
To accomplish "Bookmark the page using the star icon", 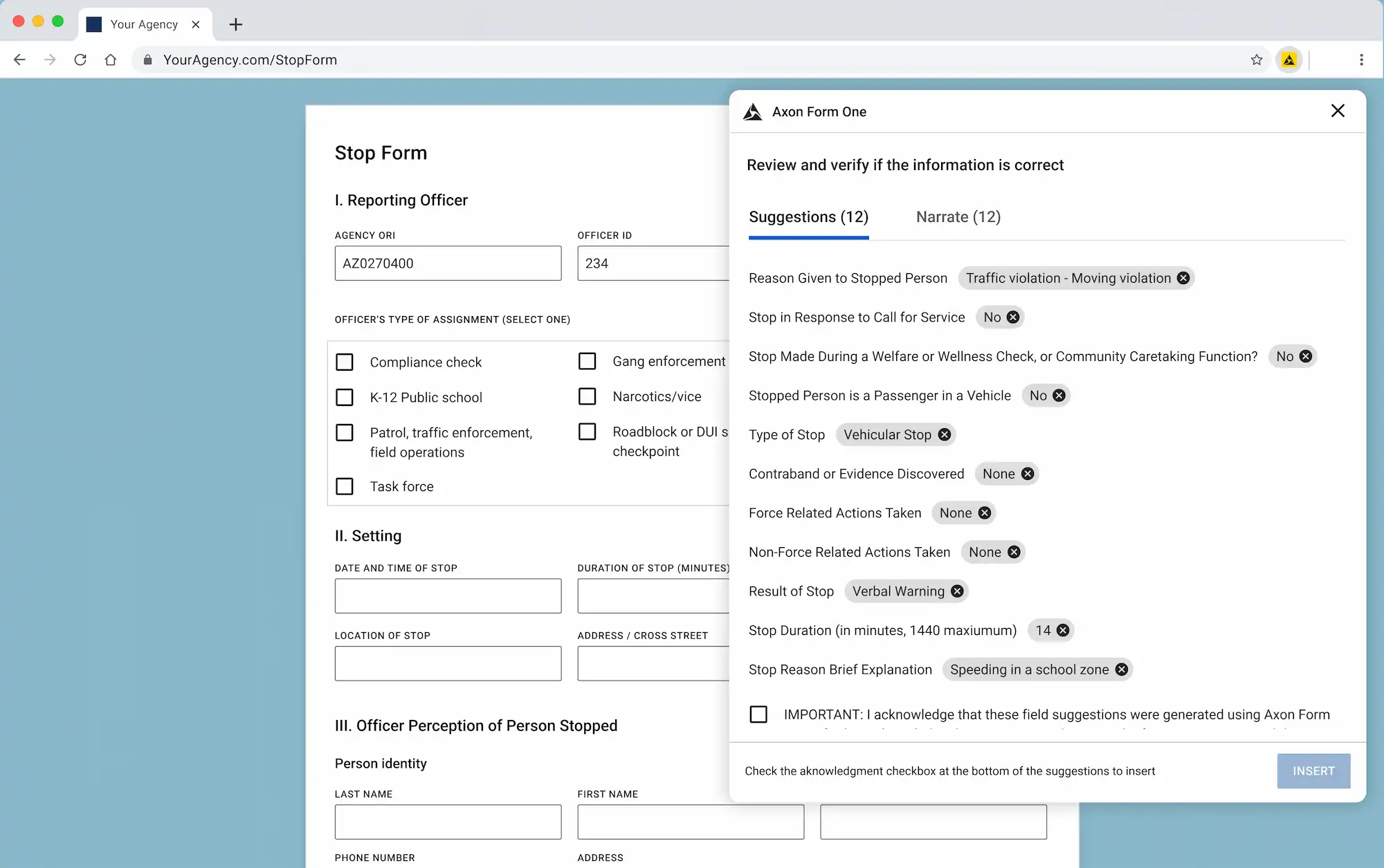I will pyautogui.click(x=1257, y=59).
